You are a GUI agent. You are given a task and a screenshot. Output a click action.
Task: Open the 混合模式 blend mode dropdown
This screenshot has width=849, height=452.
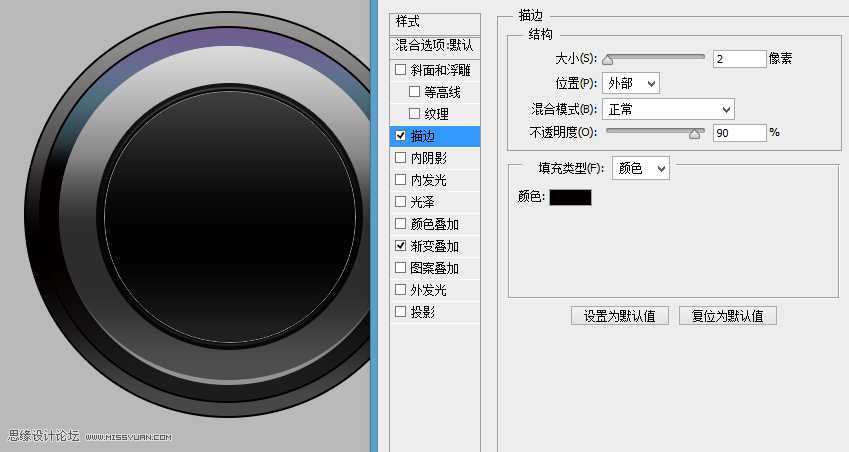[x=668, y=108]
